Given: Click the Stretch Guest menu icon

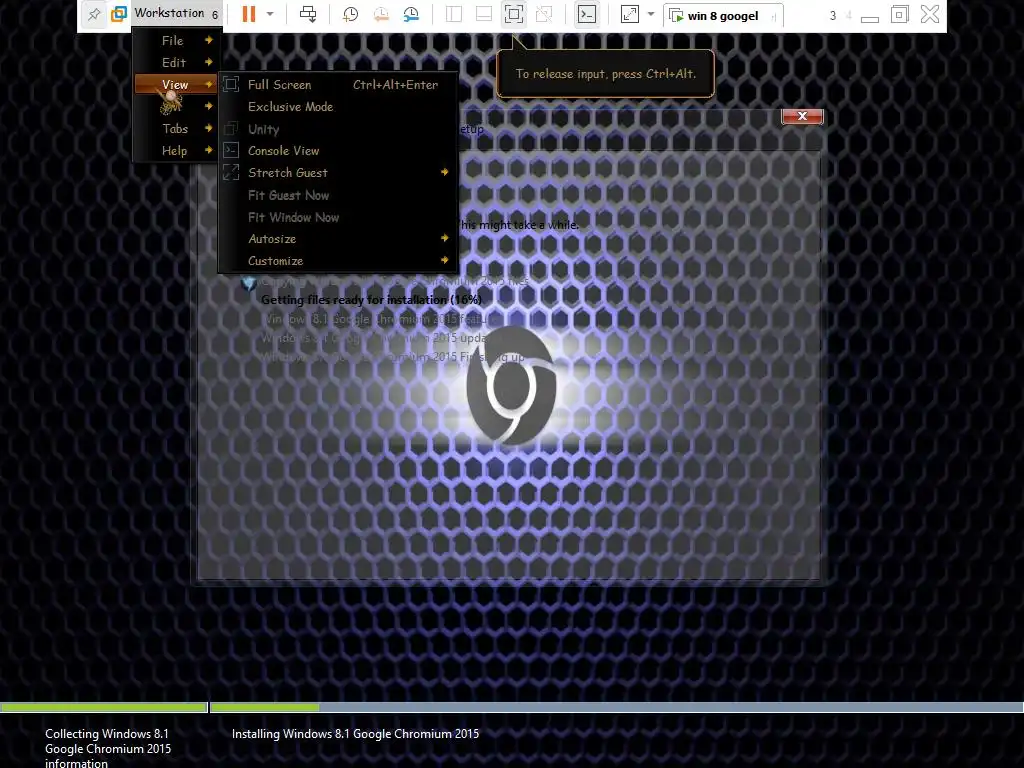Looking at the screenshot, I should [231, 172].
